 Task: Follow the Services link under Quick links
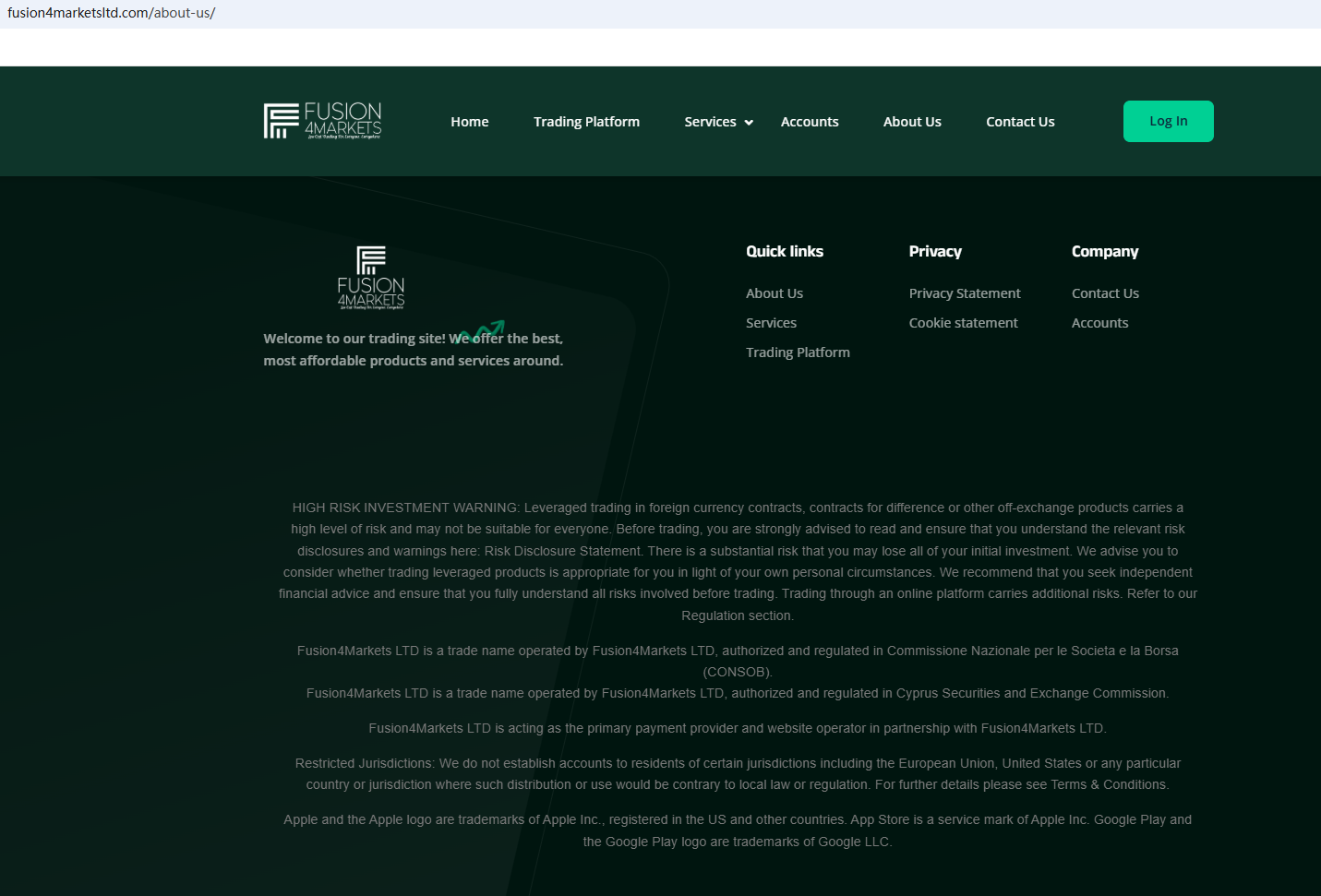pos(771,323)
